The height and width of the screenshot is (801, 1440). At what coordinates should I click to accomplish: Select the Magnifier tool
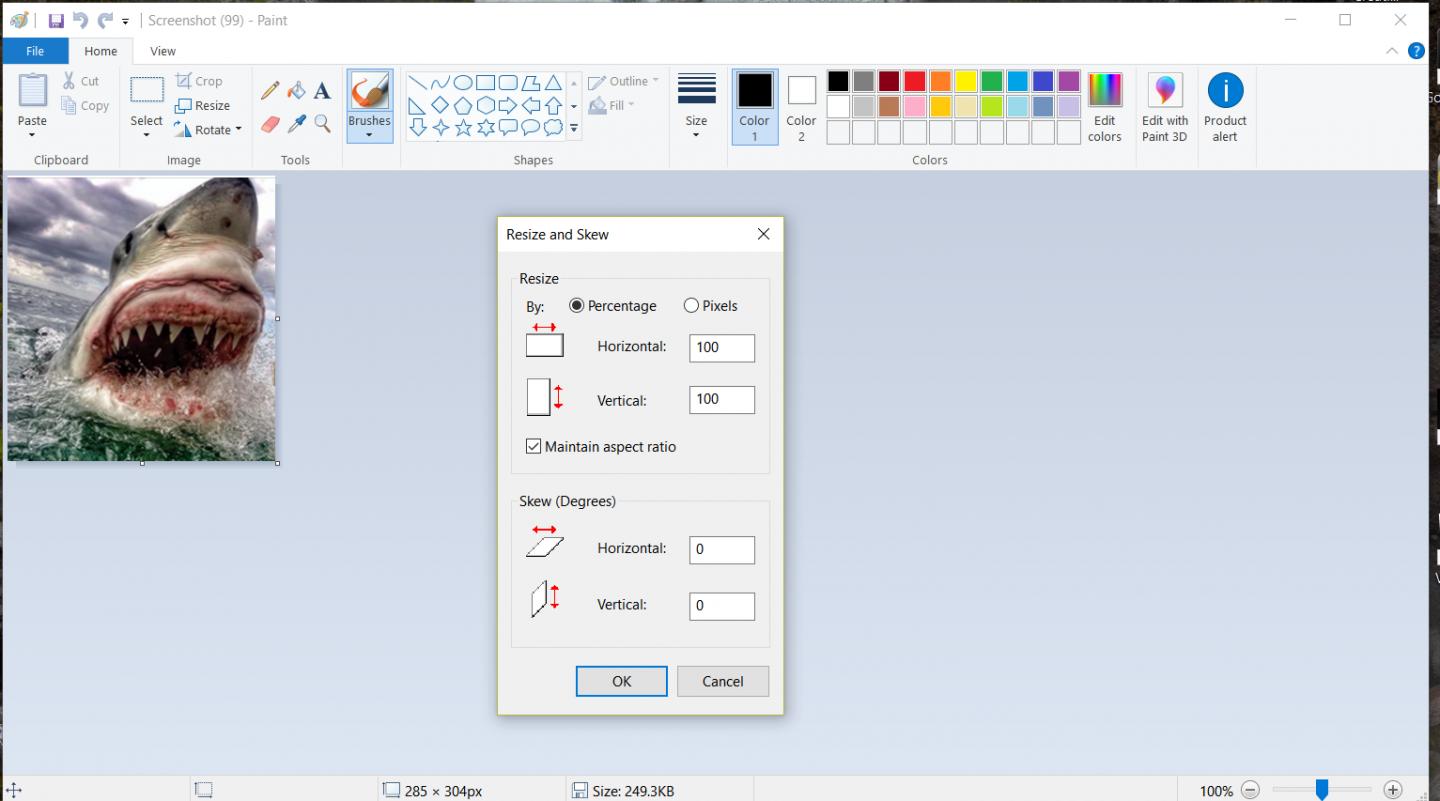(x=322, y=124)
